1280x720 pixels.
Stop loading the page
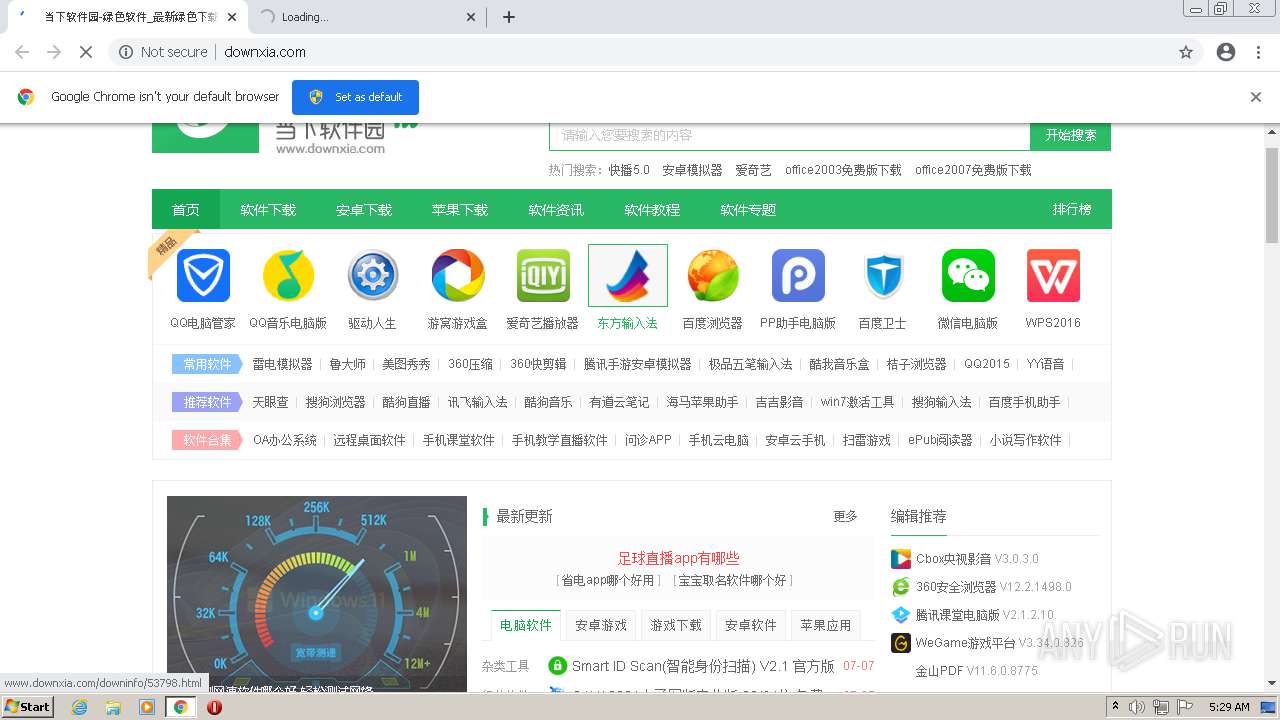(86, 52)
